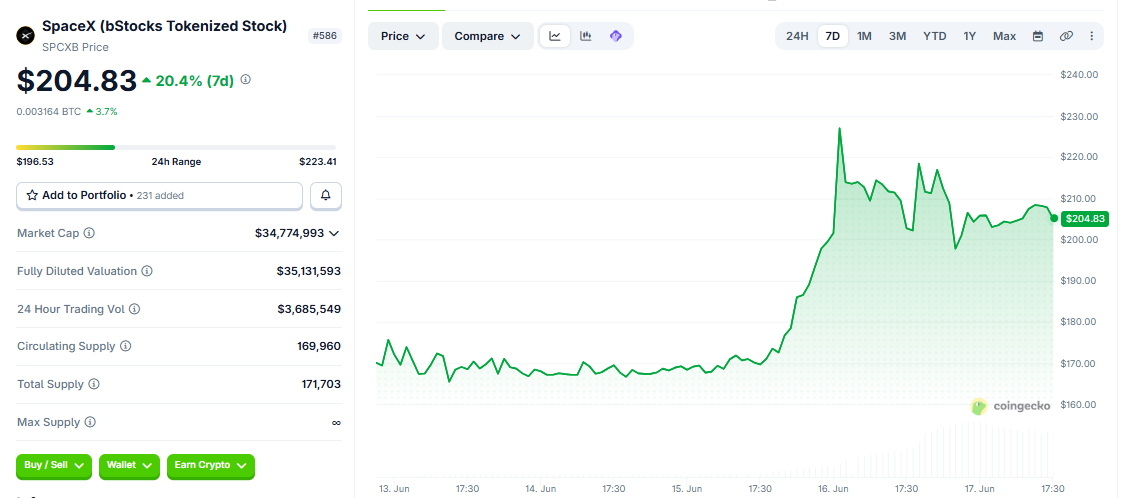Click the price alert bell icon
The image size is (1124, 498).
pyautogui.click(x=326, y=196)
